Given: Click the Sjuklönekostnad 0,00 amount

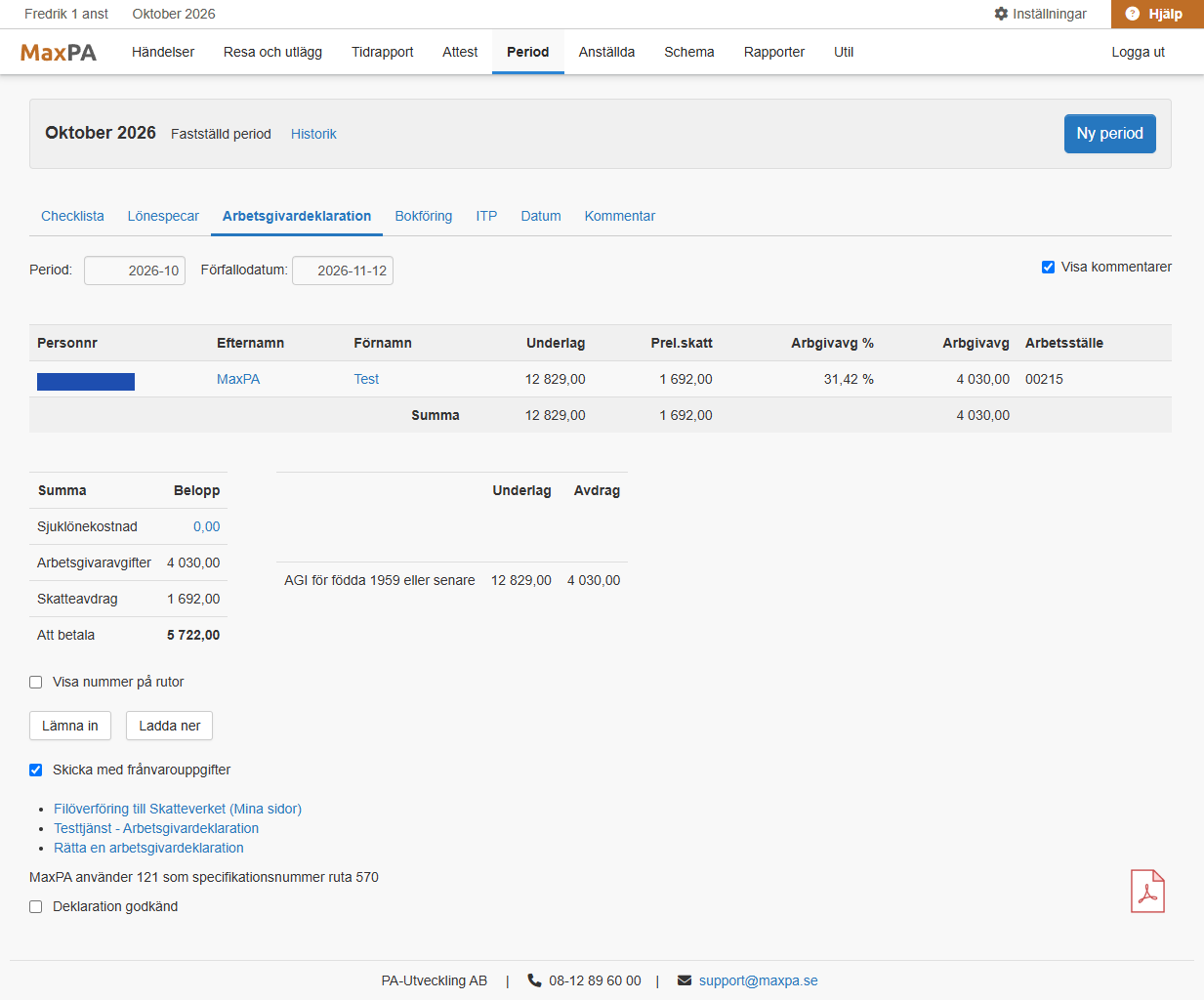Looking at the screenshot, I should 206,526.
